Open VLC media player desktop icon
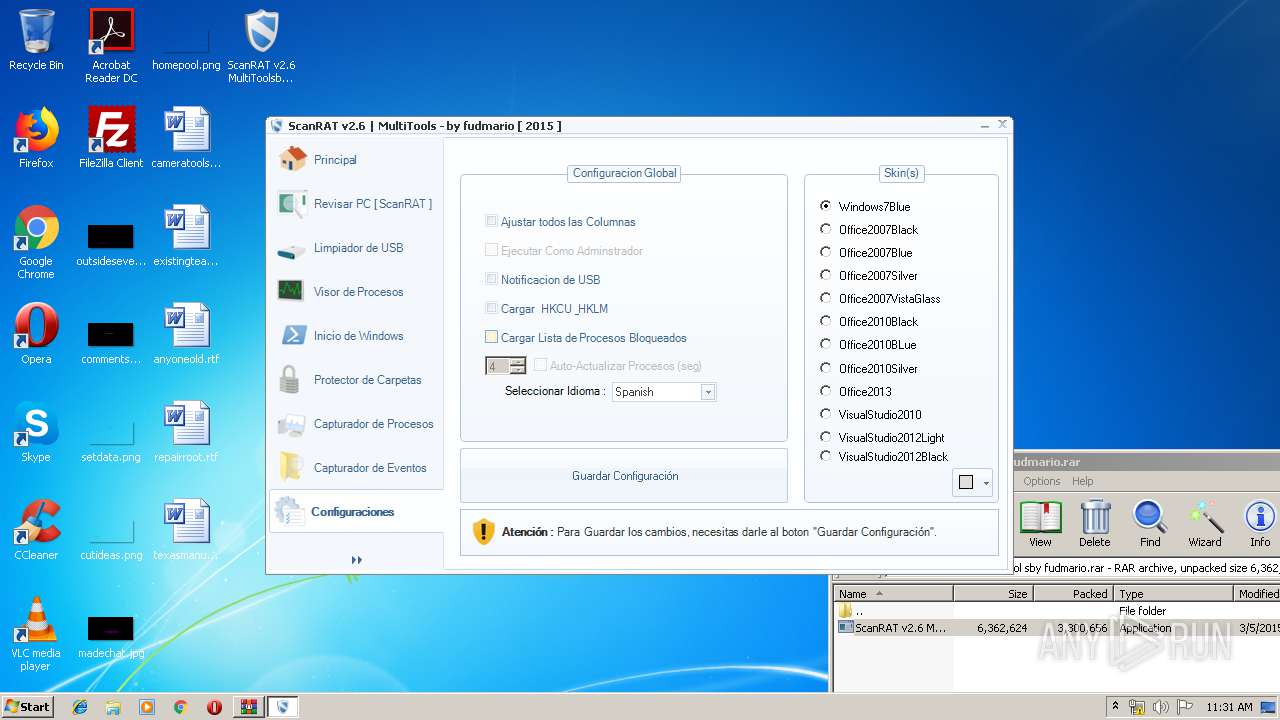 [x=36, y=634]
